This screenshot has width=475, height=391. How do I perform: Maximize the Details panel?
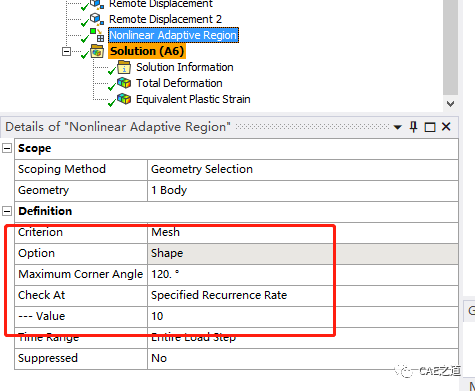pyautogui.click(x=430, y=127)
